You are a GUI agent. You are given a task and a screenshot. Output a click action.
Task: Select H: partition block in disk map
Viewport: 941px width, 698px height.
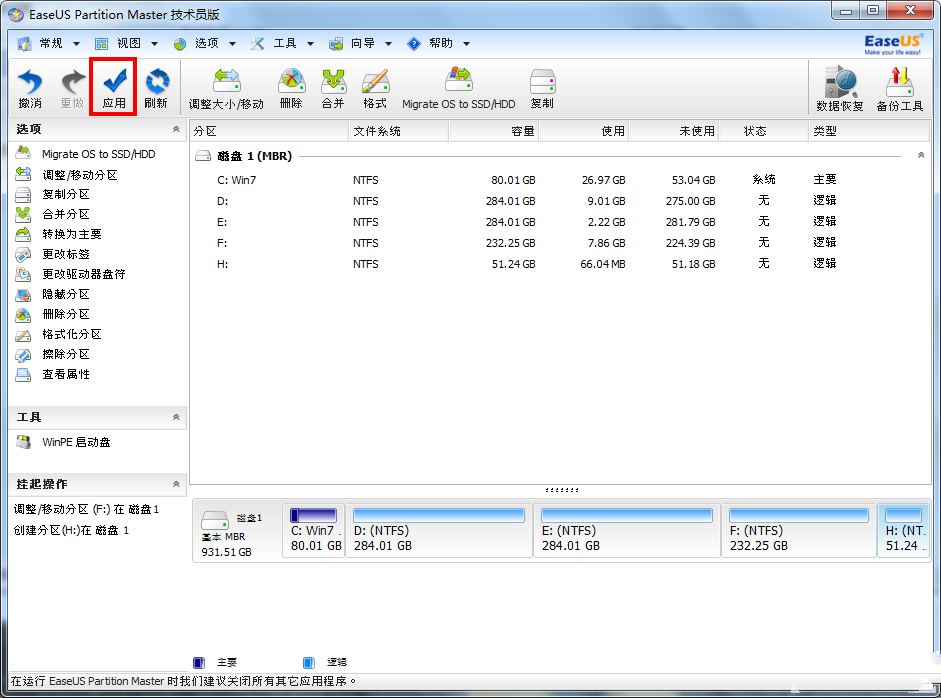point(904,531)
